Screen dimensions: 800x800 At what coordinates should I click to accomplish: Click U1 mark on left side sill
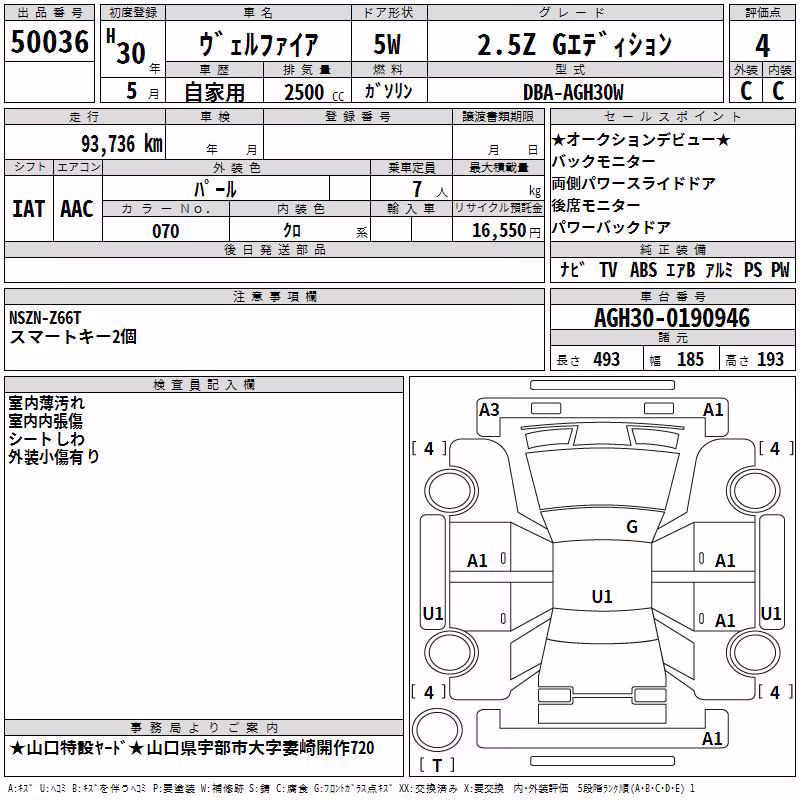point(433,613)
